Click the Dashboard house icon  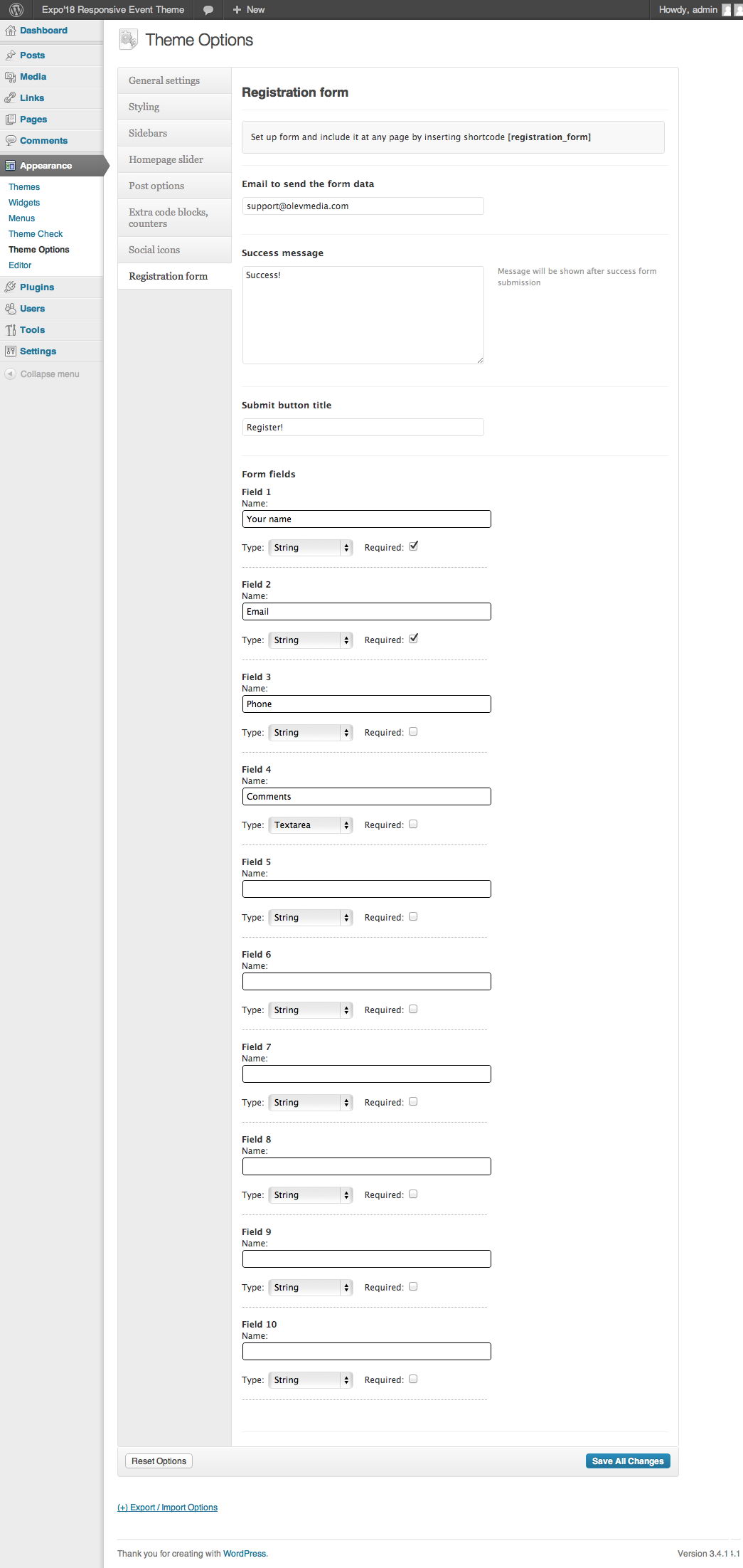tap(11, 31)
